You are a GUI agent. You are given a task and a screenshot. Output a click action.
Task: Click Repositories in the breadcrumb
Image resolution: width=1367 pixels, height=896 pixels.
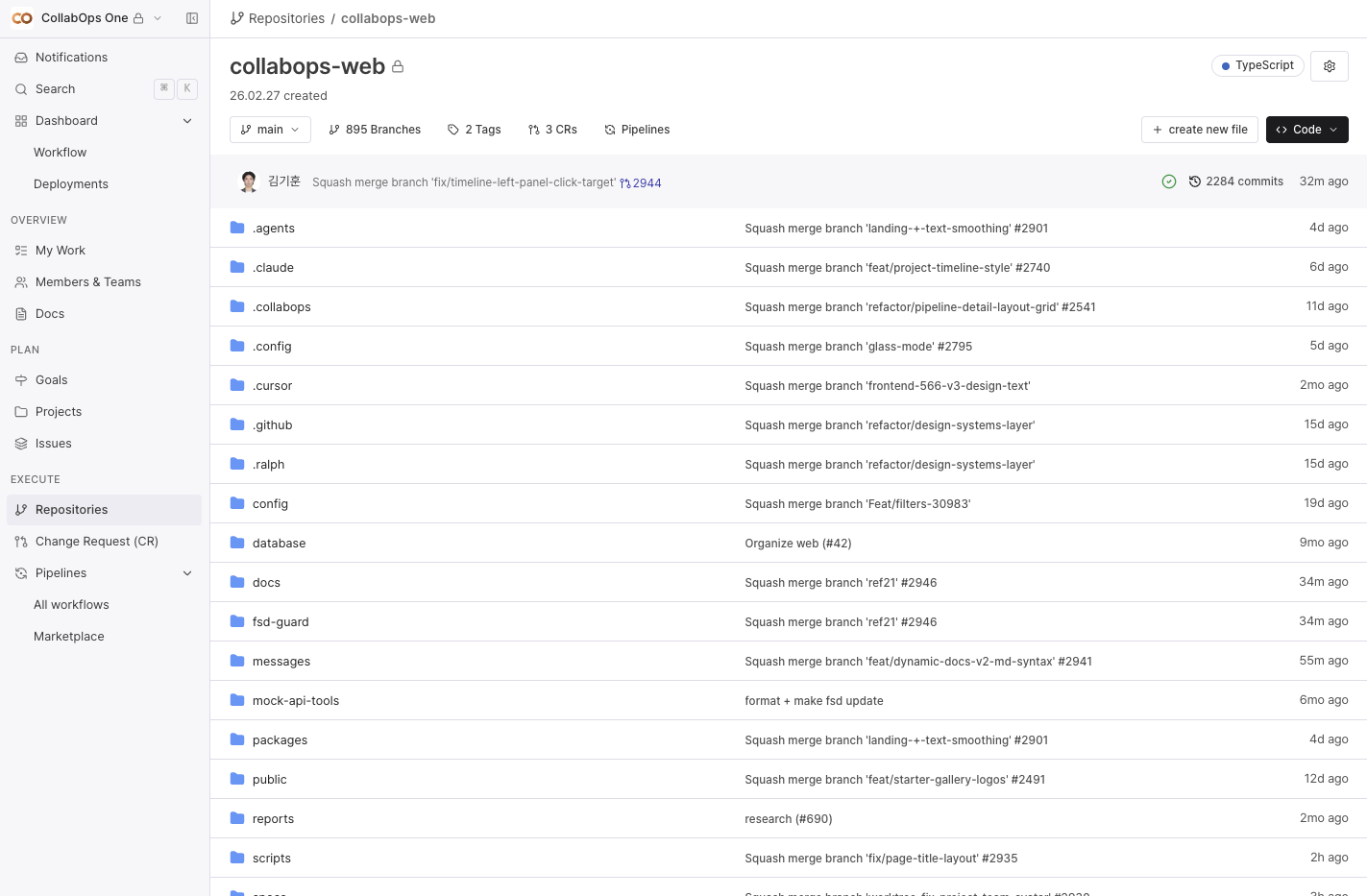(x=286, y=18)
